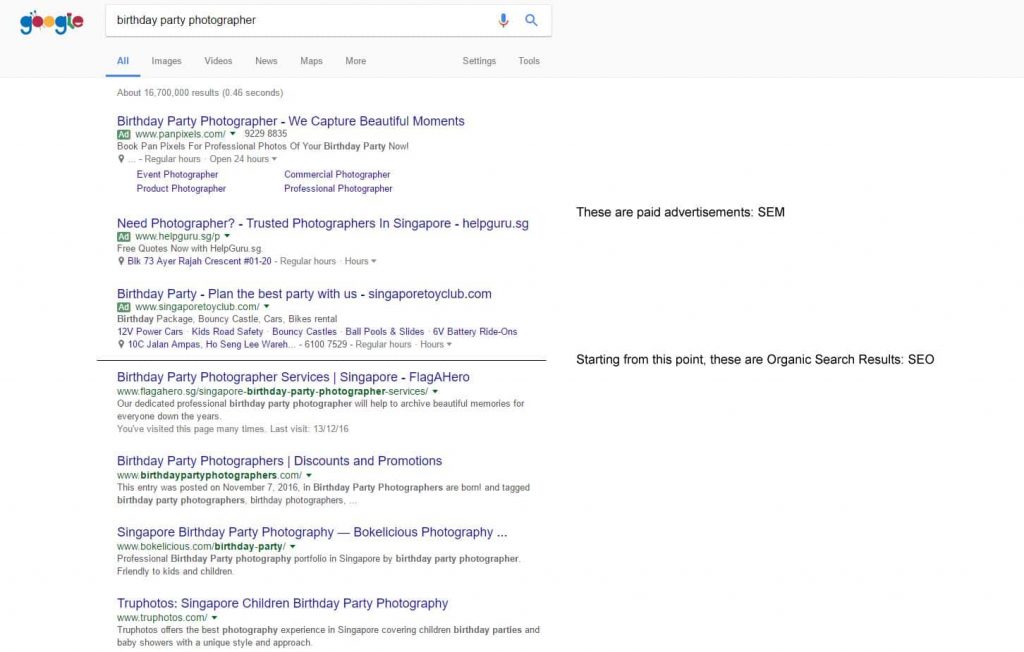Image resolution: width=1024 pixels, height=652 pixels.
Task: Open the singaporetoyclub.com Birthday Party ad title
Action: point(304,294)
